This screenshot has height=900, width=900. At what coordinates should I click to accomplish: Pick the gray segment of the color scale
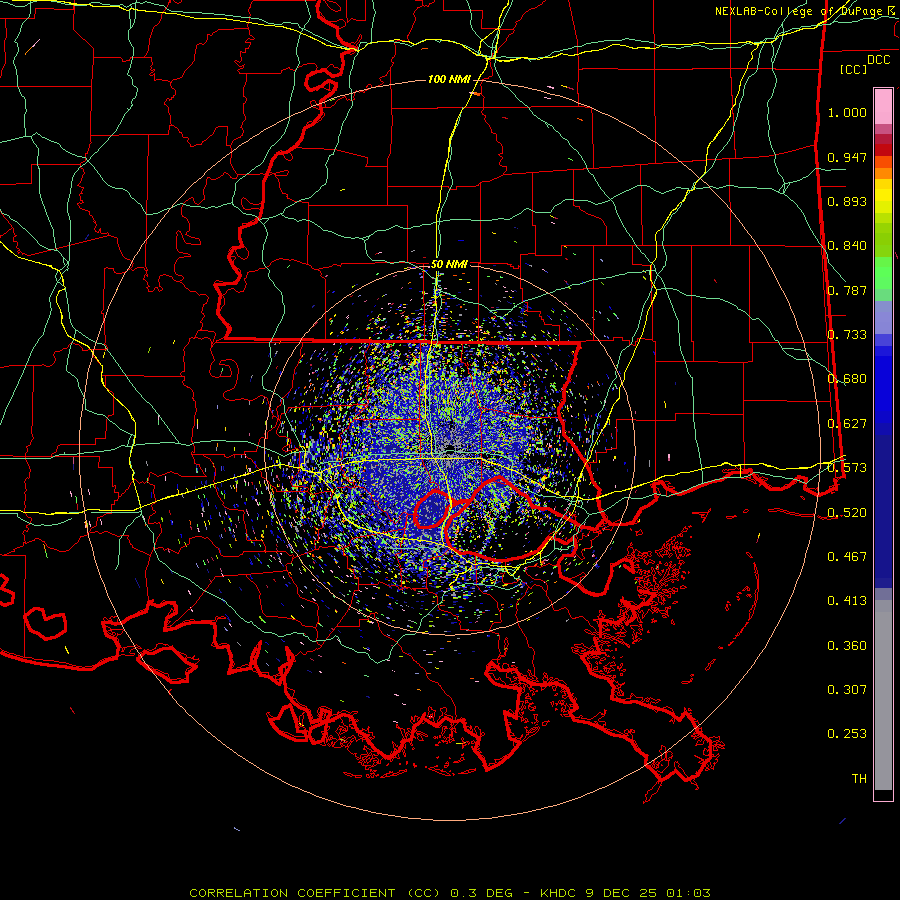pyautogui.click(x=883, y=695)
